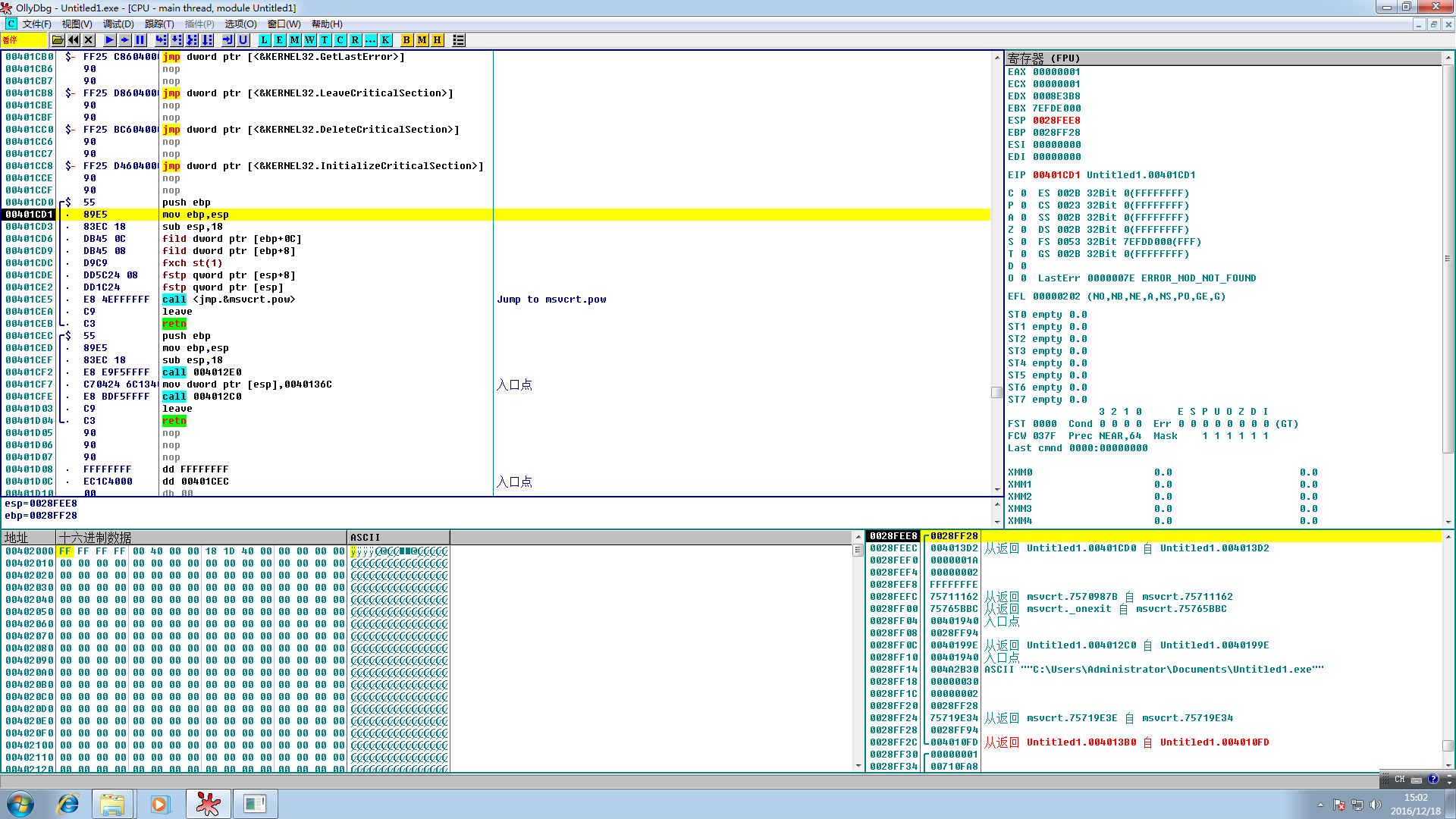Close the debugged program with the X icon
Image resolution: width=1456 pixels, height=819 pixels.
click(x=89, y=40)
